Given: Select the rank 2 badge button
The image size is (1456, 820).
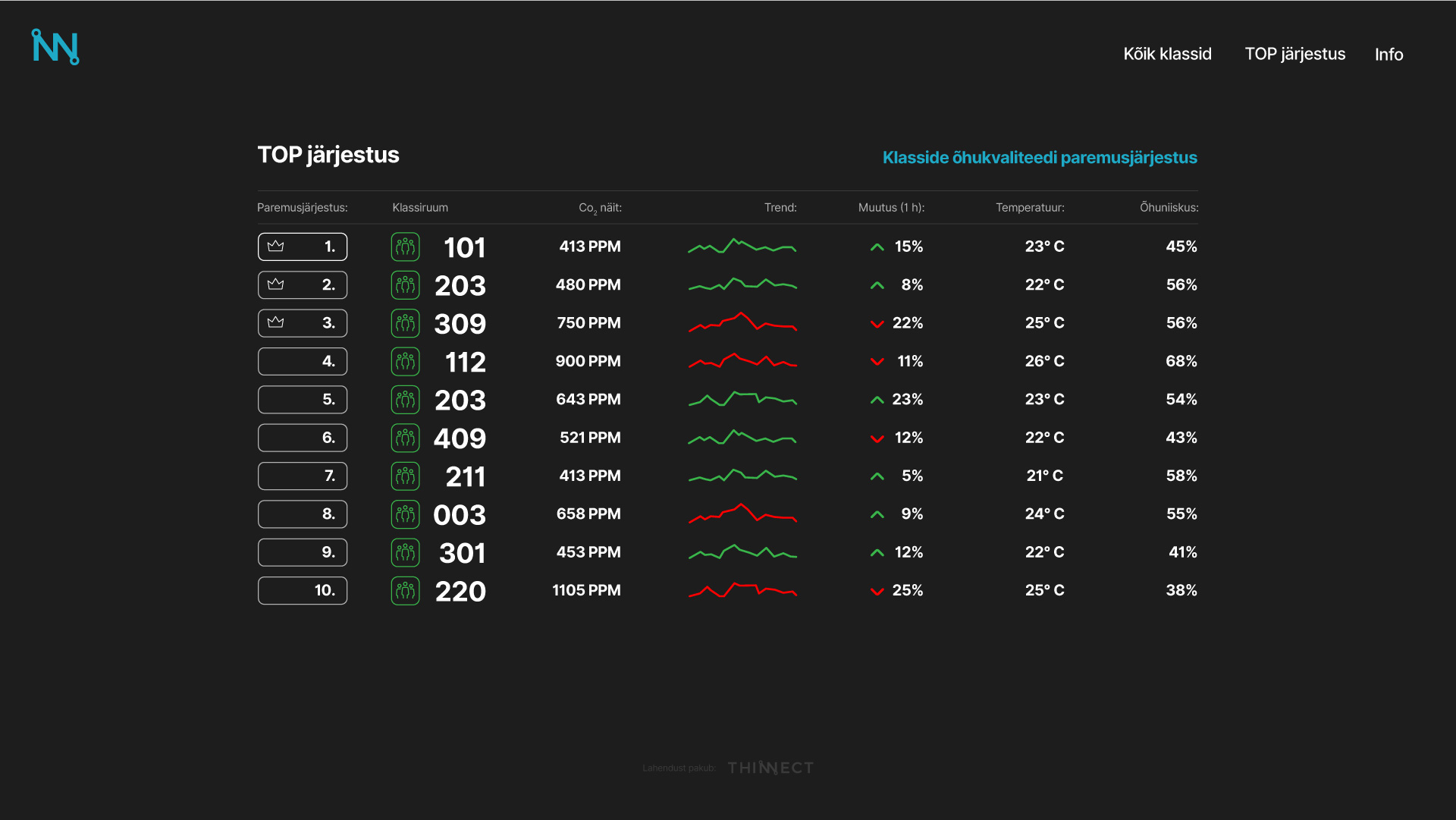Looking at the screenshot, I should click(x=303, y=285).
